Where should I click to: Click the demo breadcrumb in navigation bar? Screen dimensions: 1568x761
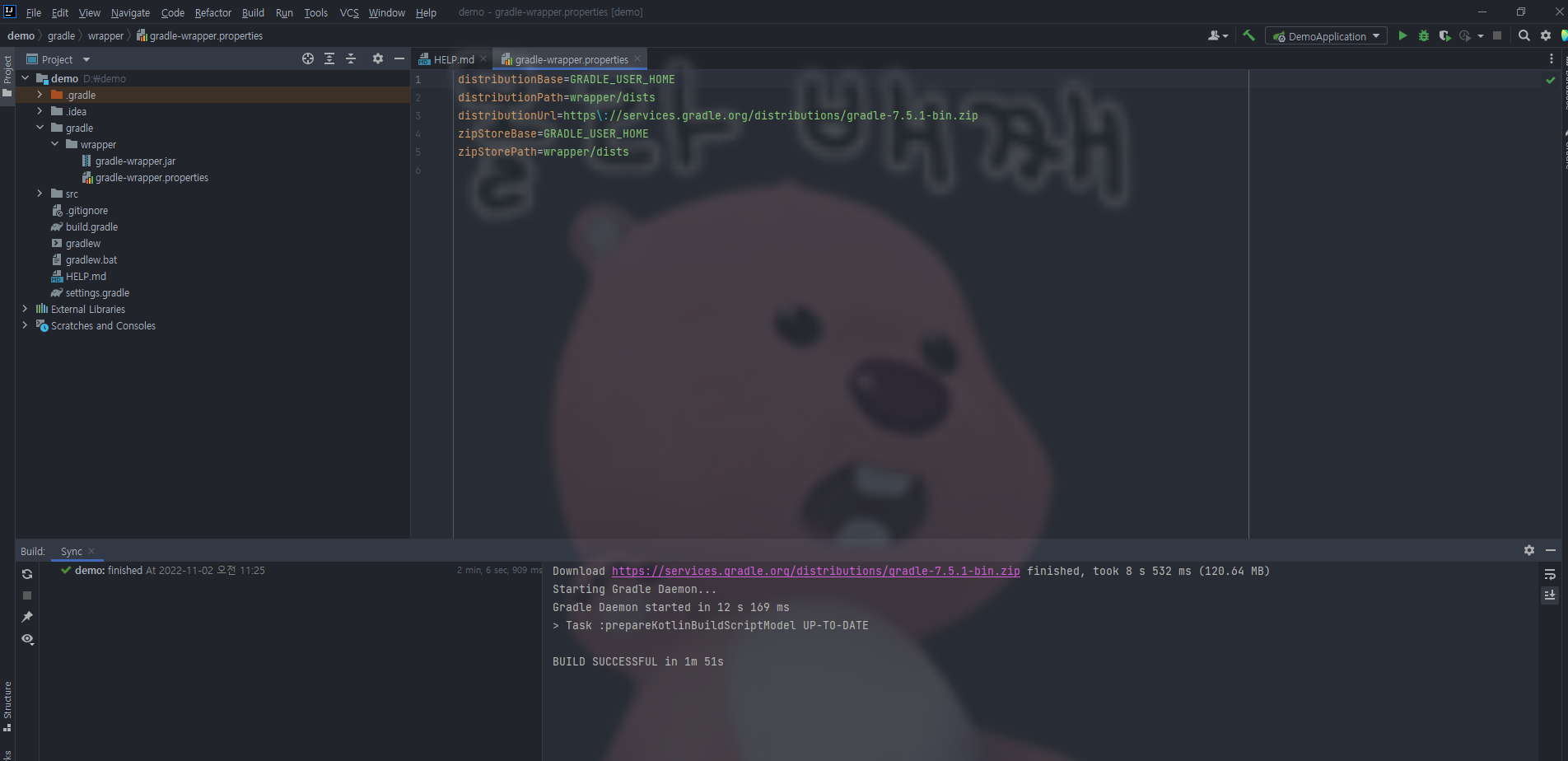21,35
